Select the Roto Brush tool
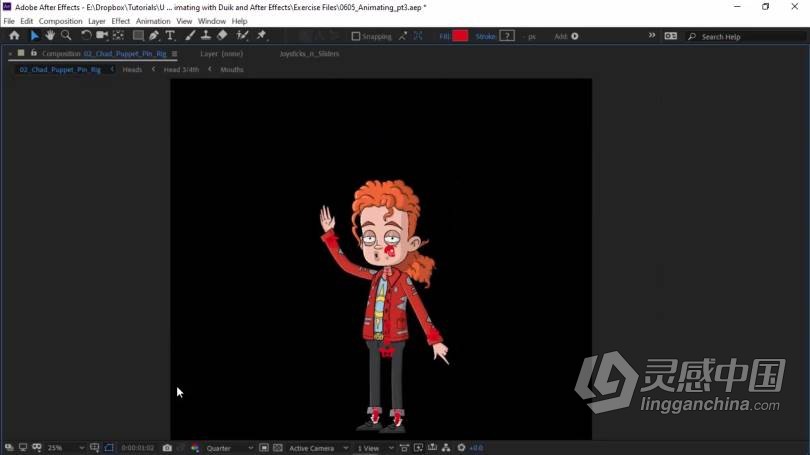Viewport: 810px width, 455px height. (x=242, y=36)
